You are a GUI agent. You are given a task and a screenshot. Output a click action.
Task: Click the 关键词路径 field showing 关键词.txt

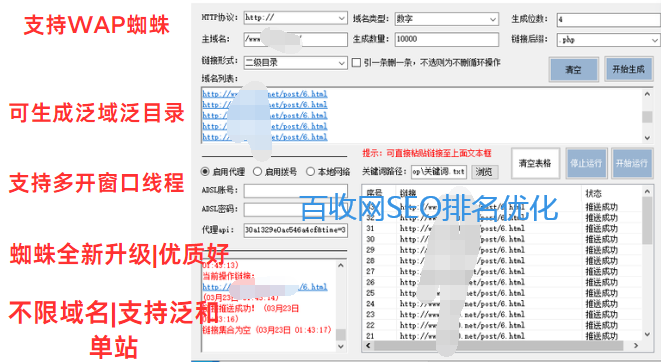[x=439, y=172]
